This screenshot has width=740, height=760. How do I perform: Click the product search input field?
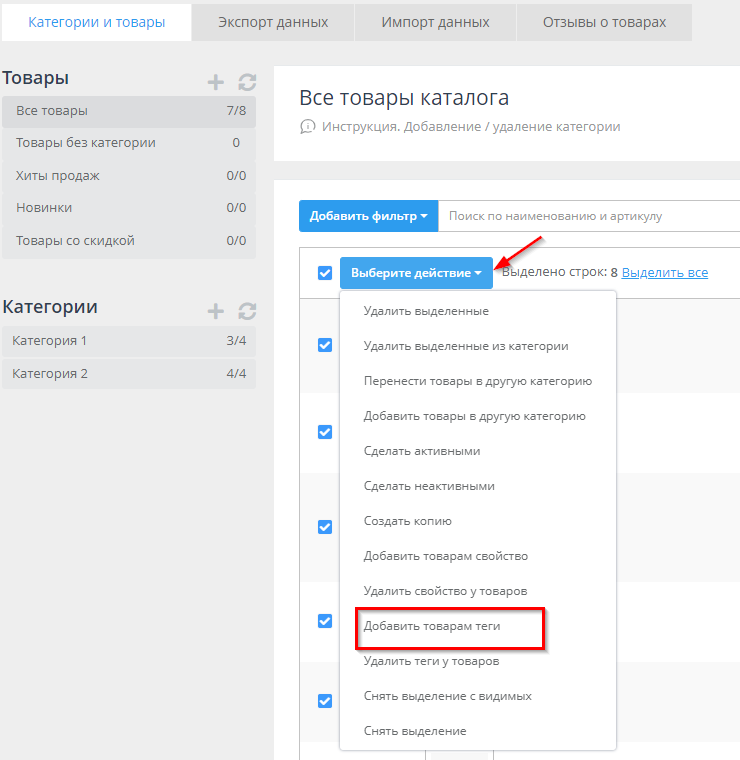(x=590, y=216)
